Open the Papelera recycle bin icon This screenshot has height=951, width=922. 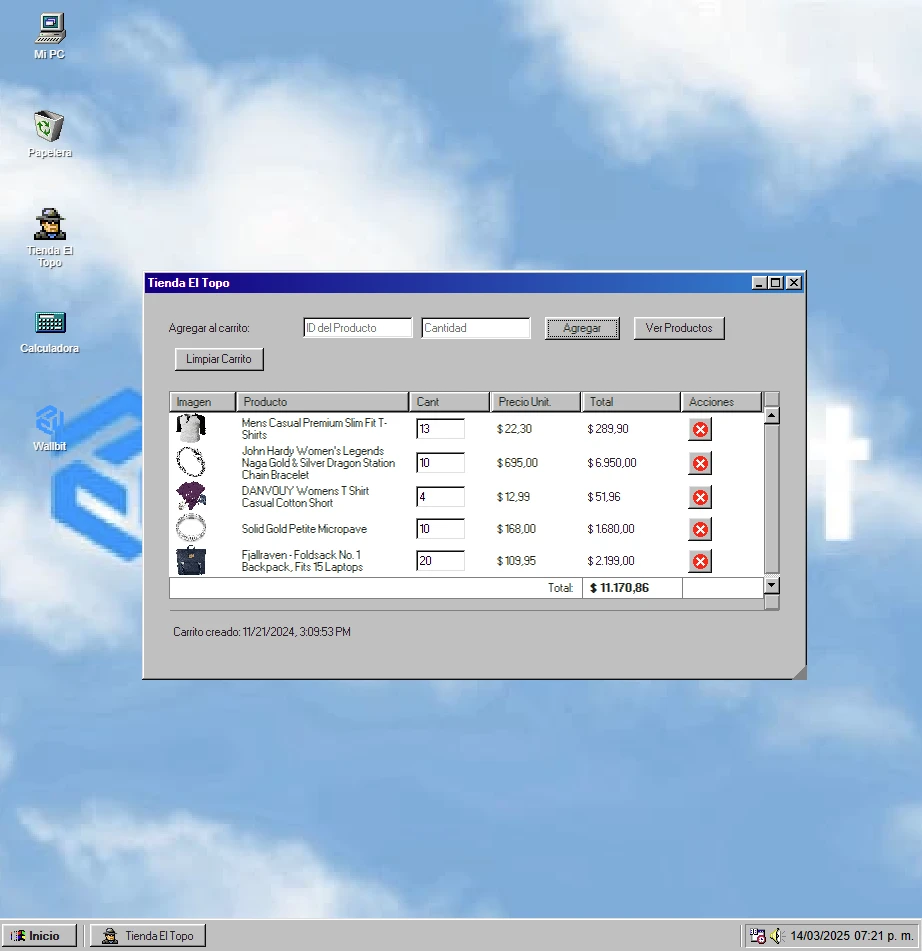(49, 127)
